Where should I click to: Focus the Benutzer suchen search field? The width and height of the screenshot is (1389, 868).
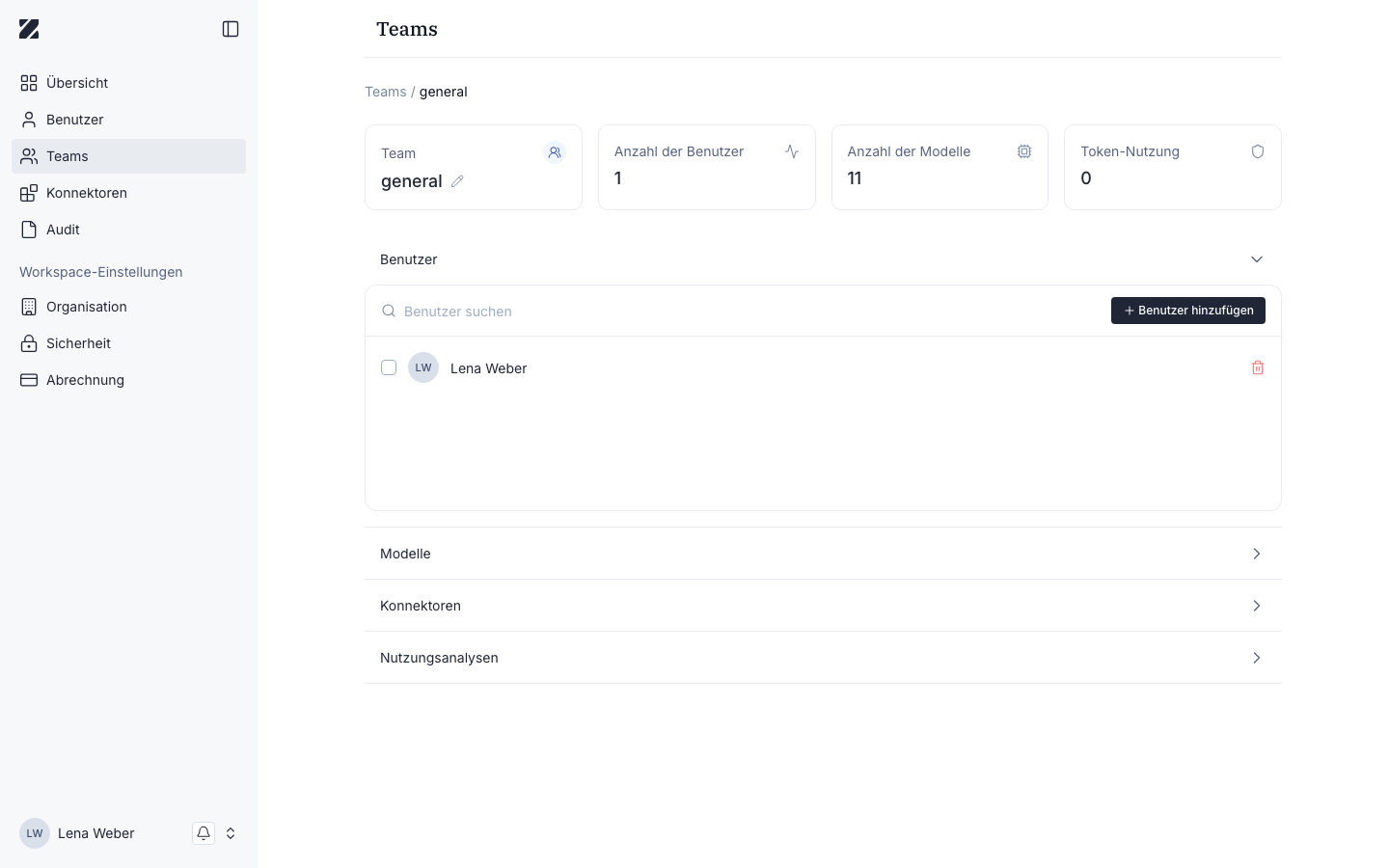743,311
